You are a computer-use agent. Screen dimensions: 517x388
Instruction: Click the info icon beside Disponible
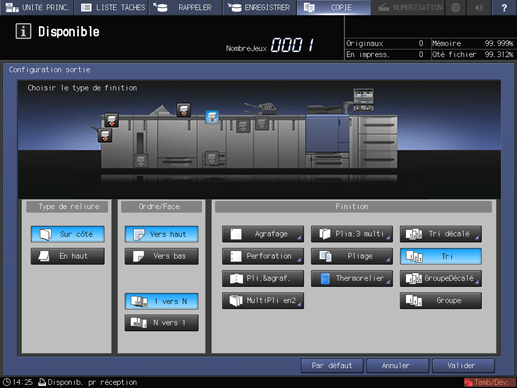click(23, 31)
